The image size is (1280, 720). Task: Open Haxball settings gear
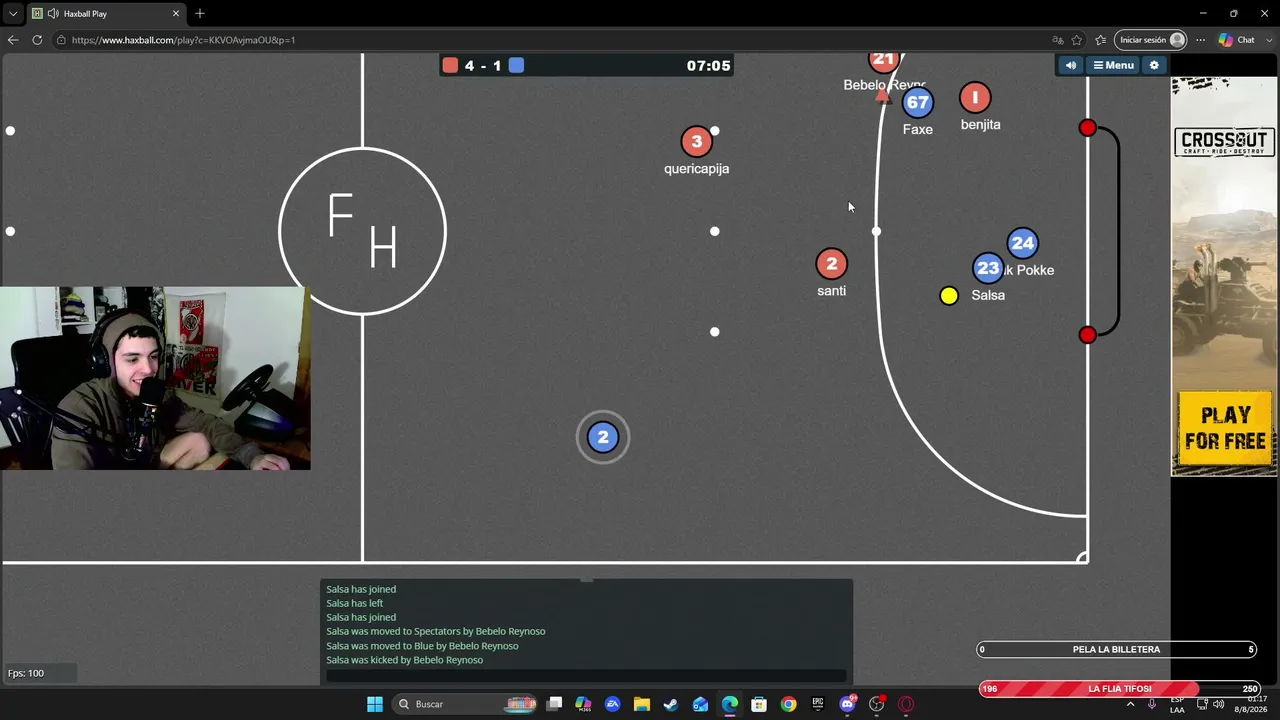[1154, 65]
